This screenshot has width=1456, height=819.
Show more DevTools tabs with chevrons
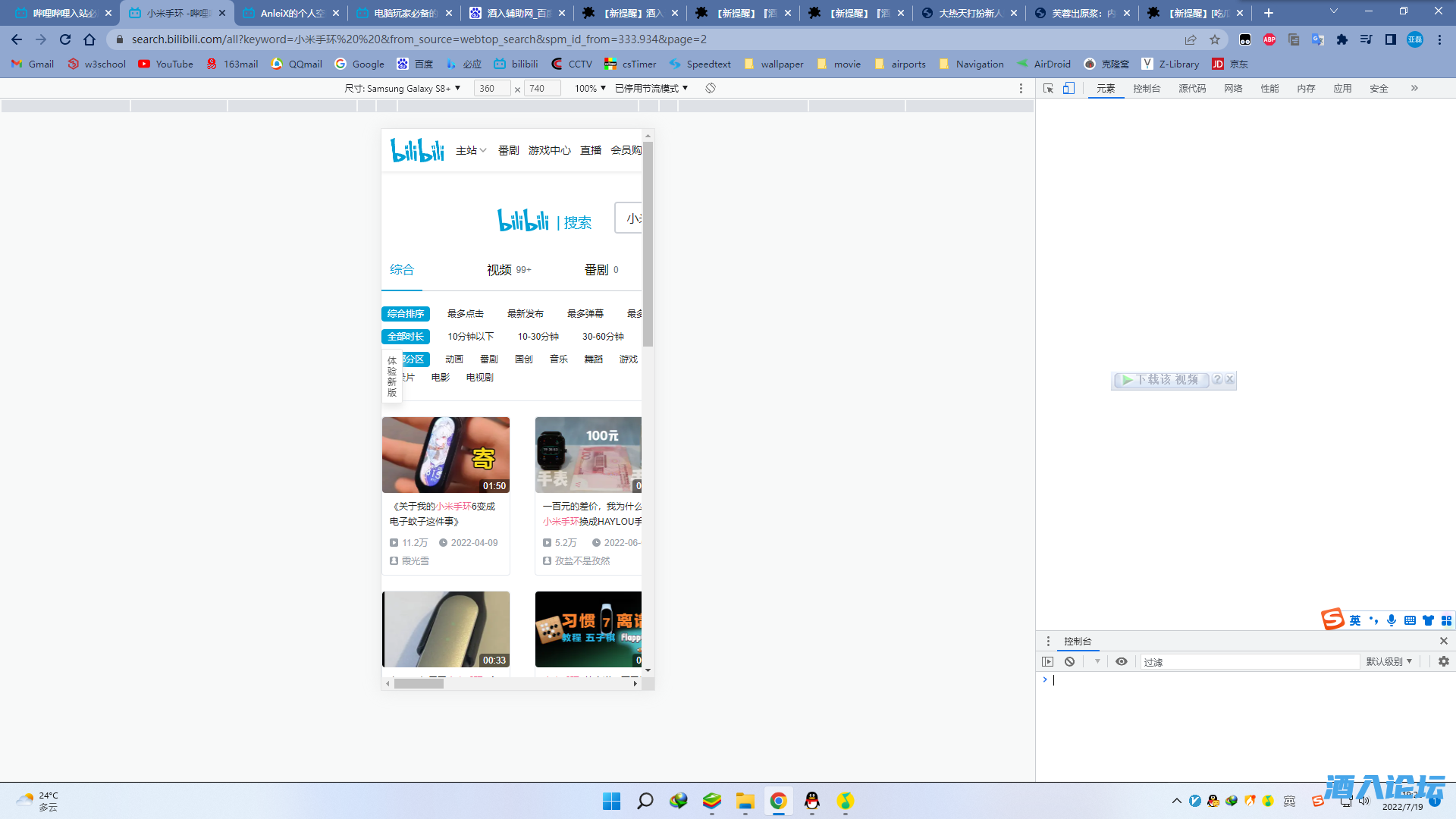point(1414,89)
